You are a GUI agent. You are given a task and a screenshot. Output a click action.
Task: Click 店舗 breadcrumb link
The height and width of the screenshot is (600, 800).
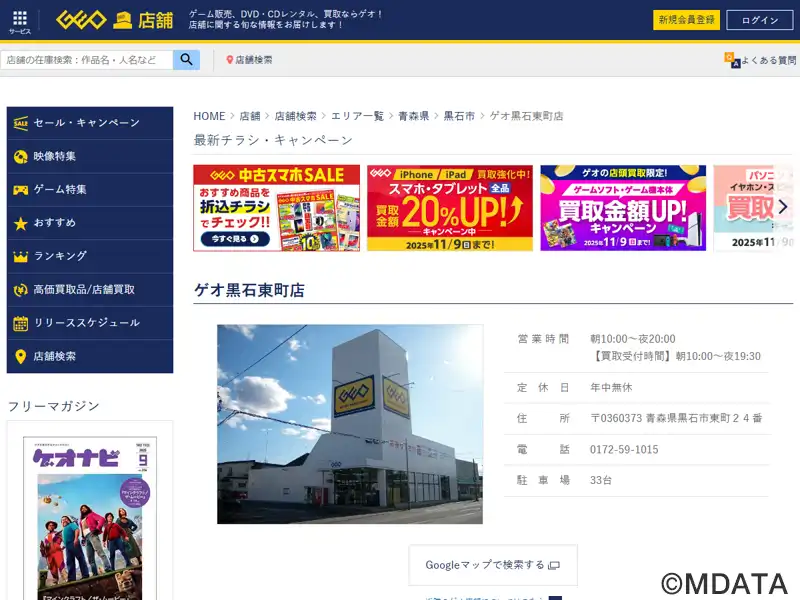point(250,116)
